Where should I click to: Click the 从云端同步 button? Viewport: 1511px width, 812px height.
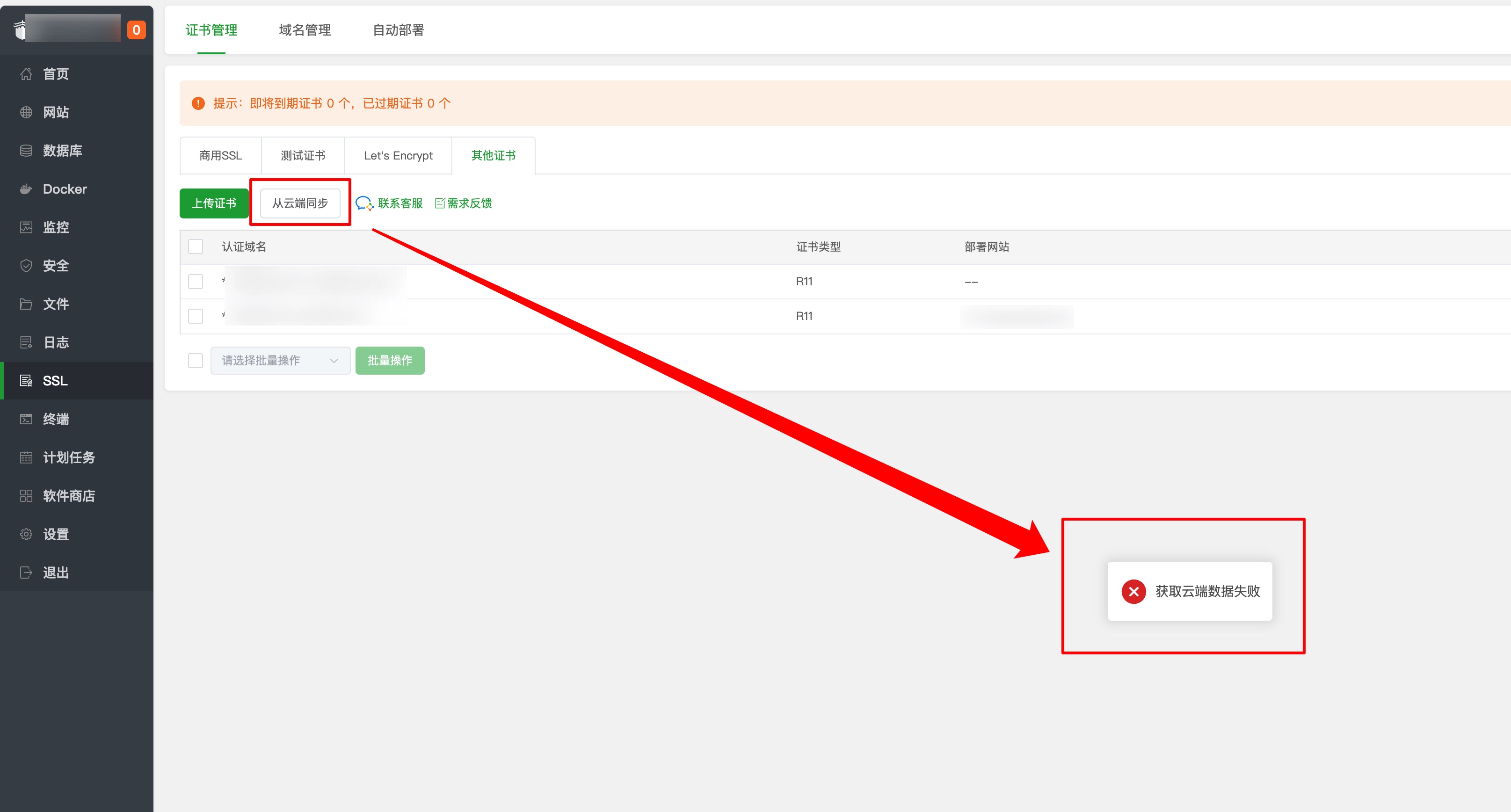300,203
